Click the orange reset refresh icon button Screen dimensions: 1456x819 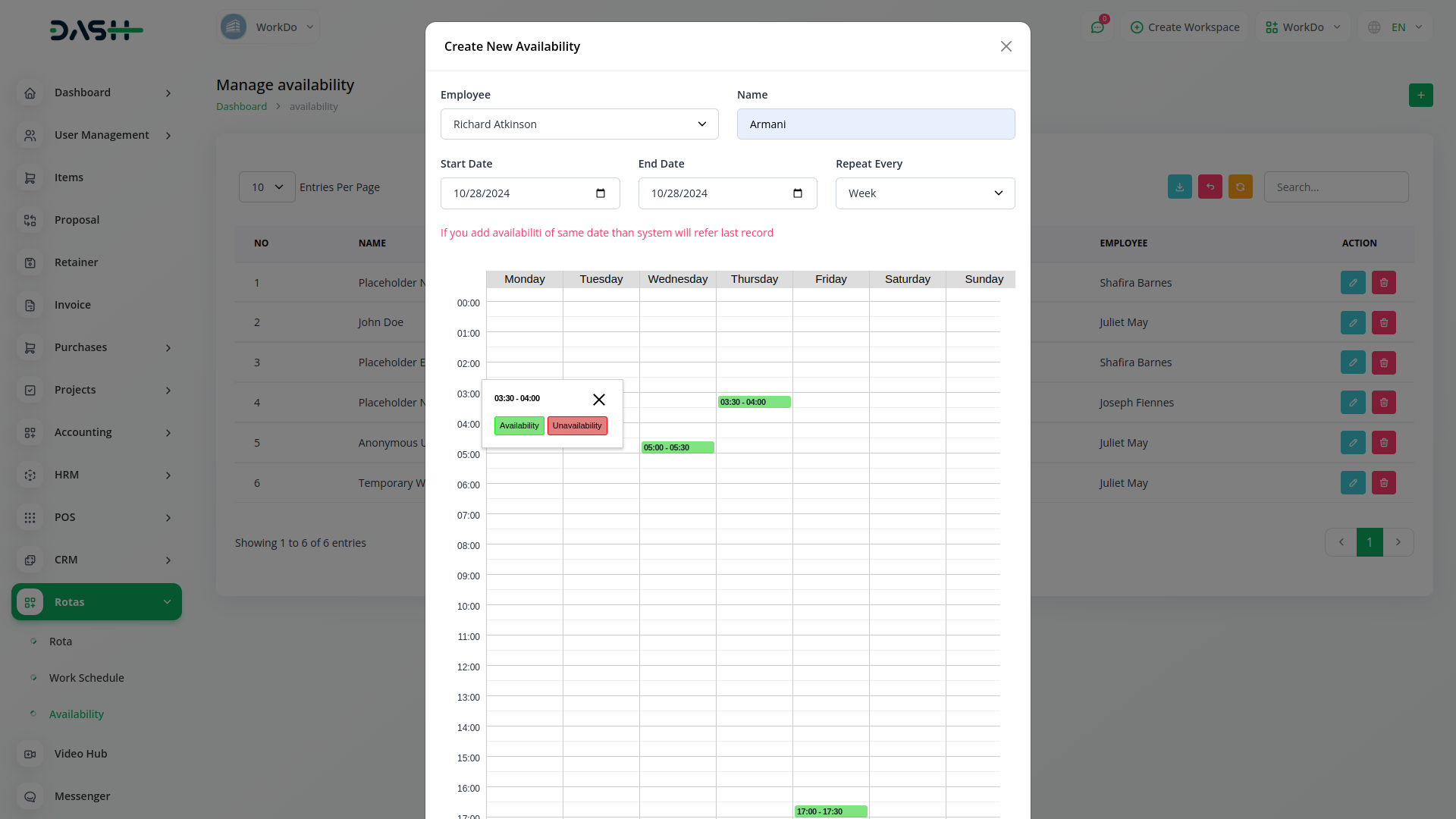point(1240,187)
